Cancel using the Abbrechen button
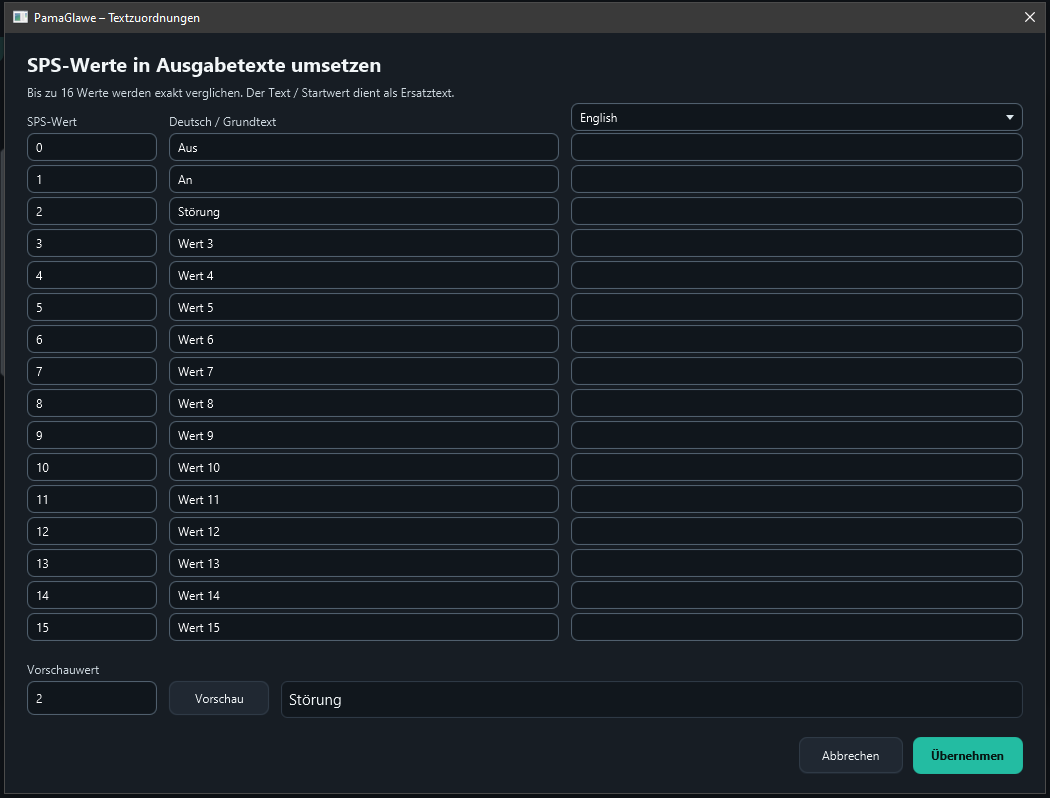 coord(850,755)
